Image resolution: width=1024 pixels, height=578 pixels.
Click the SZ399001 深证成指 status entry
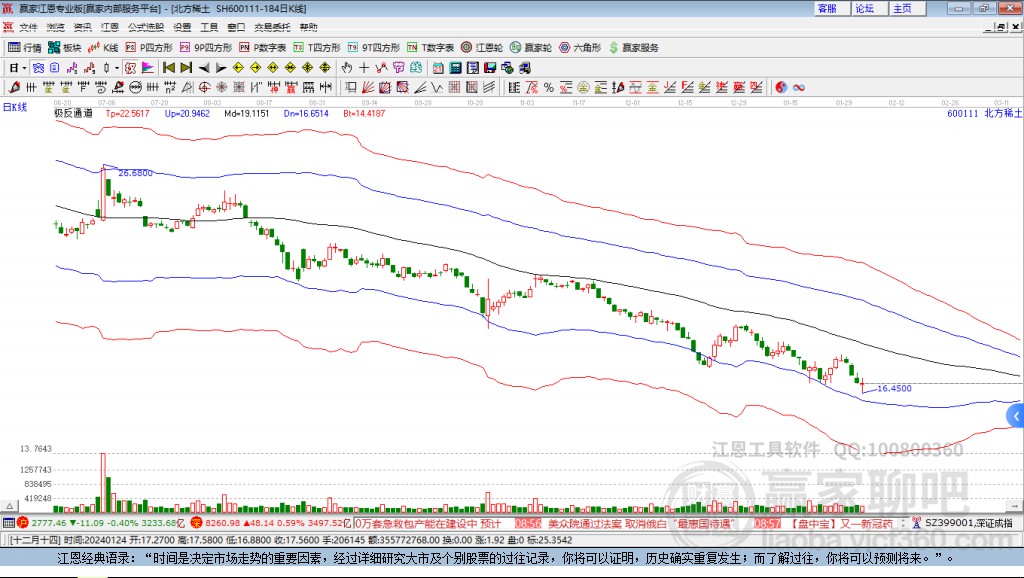coord(963,523)
